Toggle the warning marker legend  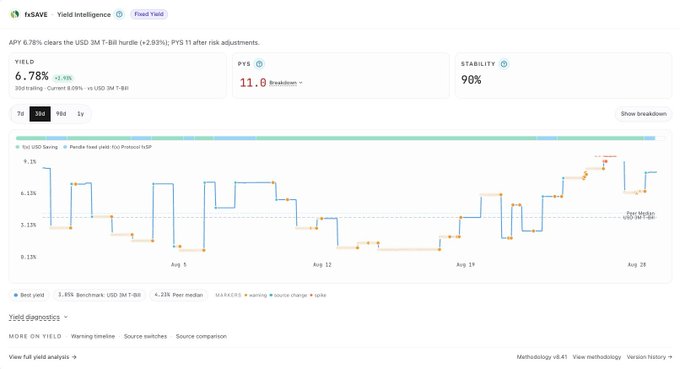coord(255,295)
